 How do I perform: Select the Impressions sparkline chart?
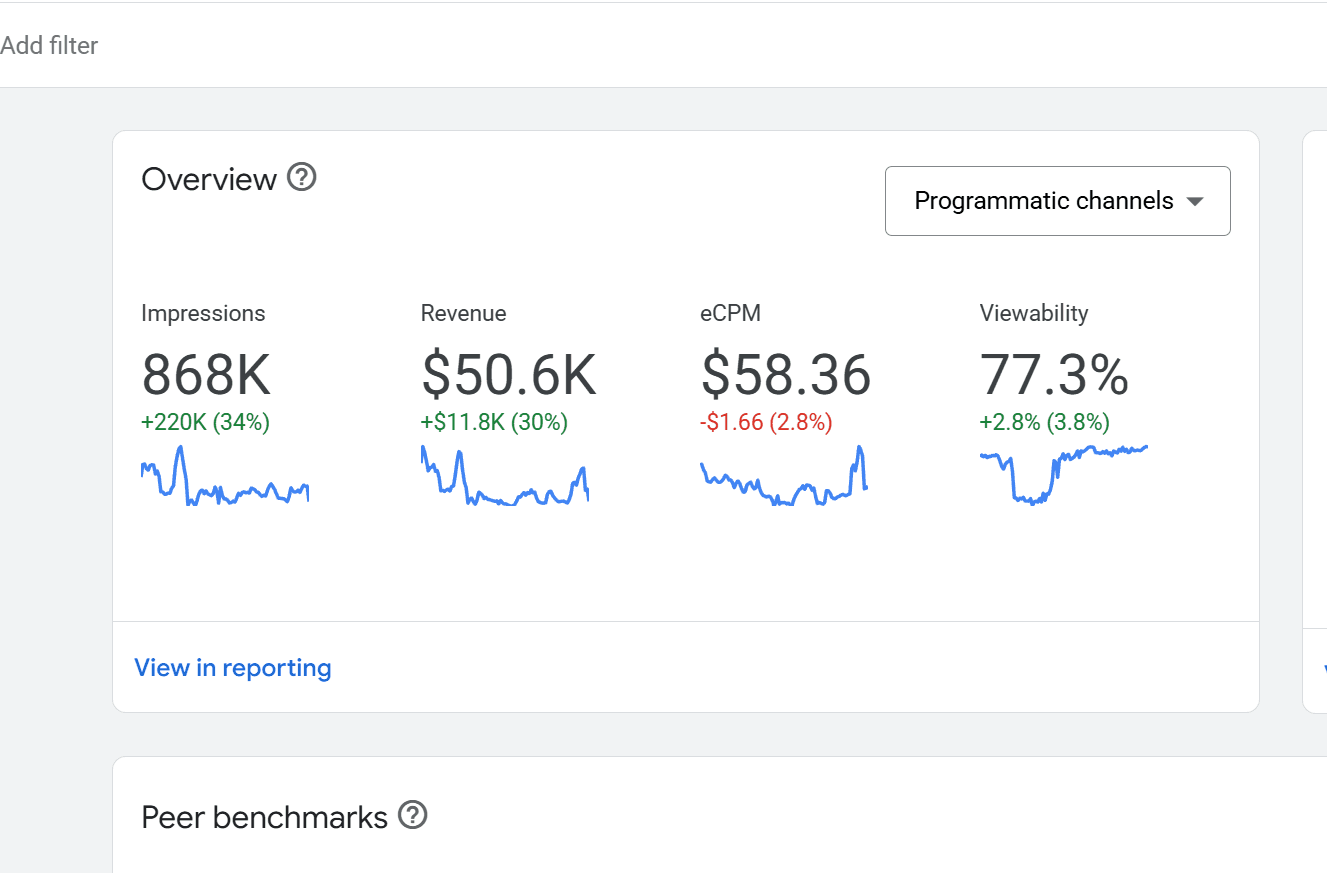225,480
